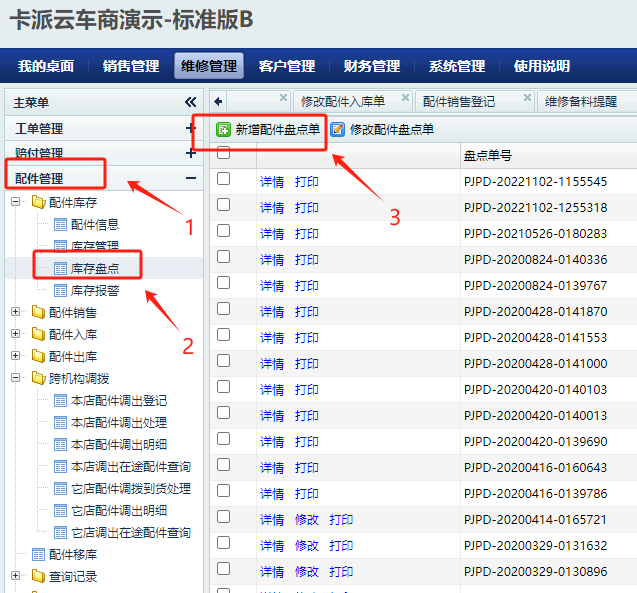Click the grid icon next to 配件信息
The image size is (637, 593).
click(59, 224)
